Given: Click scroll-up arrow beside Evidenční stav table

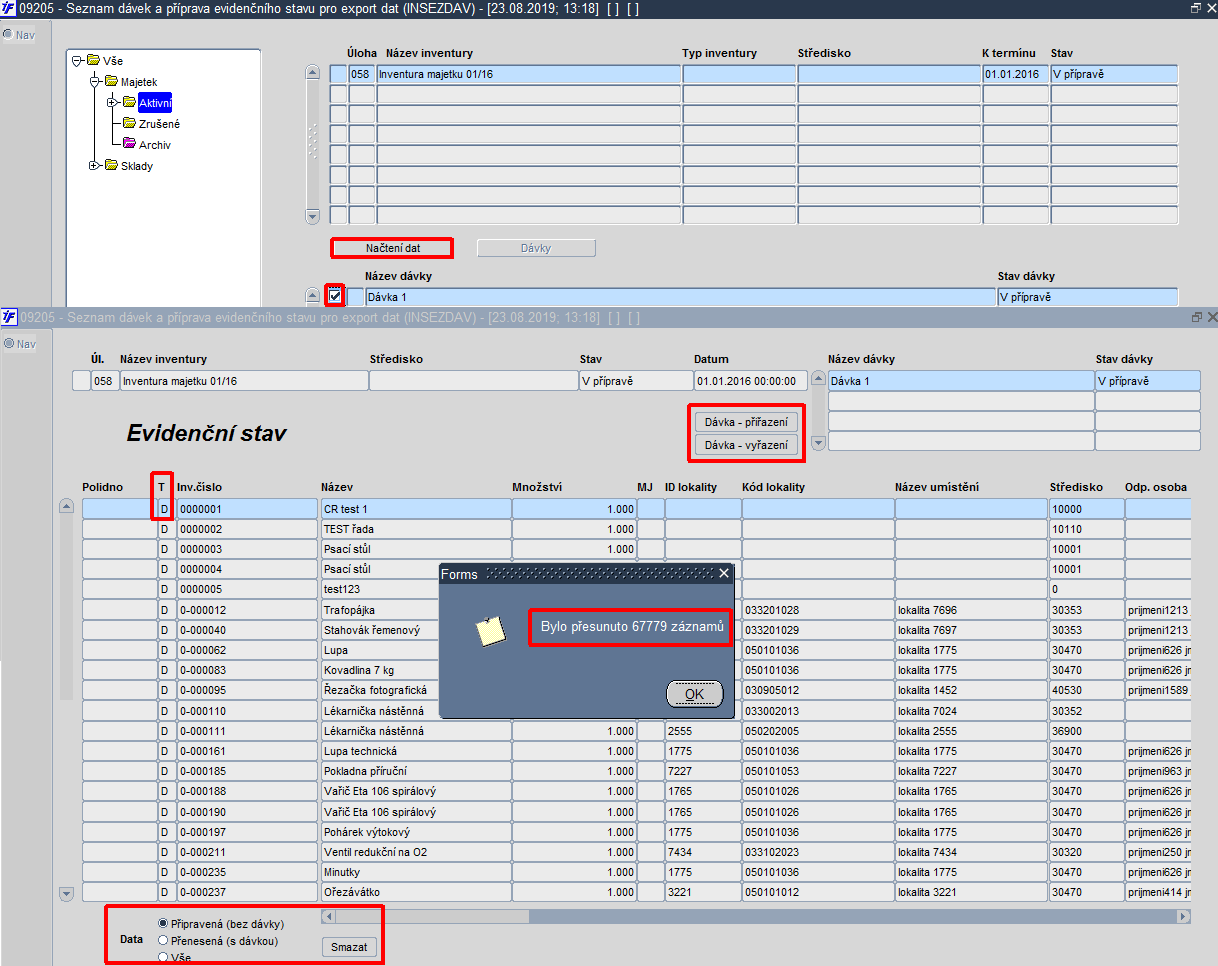Looking at the screenshot, I should [67, 506].
